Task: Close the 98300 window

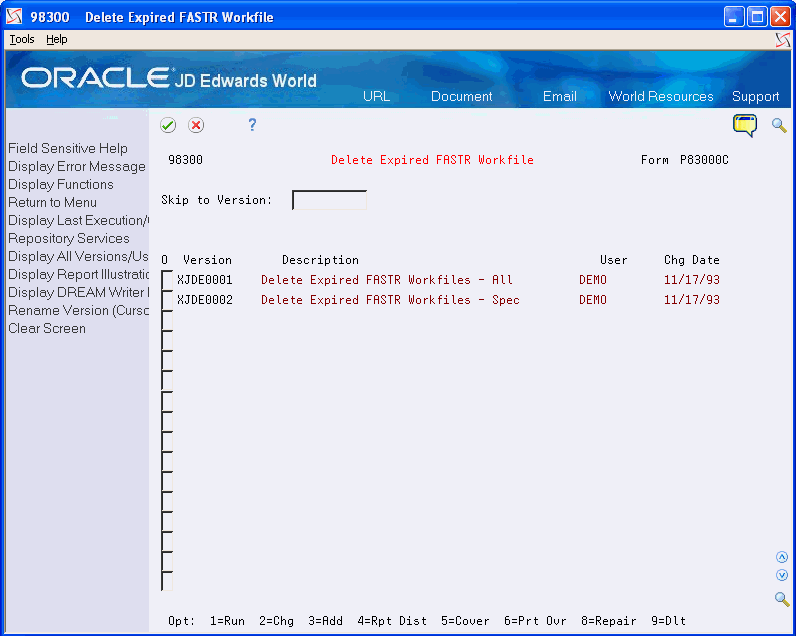Action: (780, 17)
